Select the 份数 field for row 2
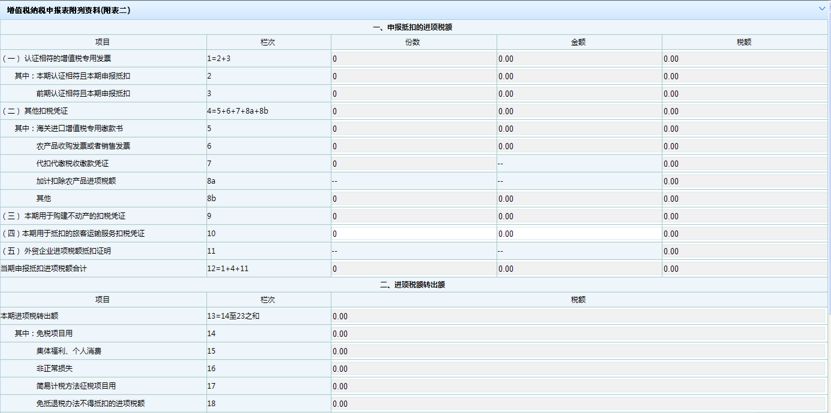Screen dimensions: 831x413 [x=412, y=76]
